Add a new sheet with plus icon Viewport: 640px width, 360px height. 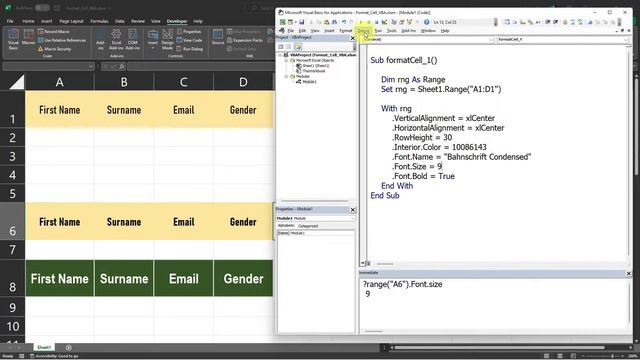pos(69,347)
